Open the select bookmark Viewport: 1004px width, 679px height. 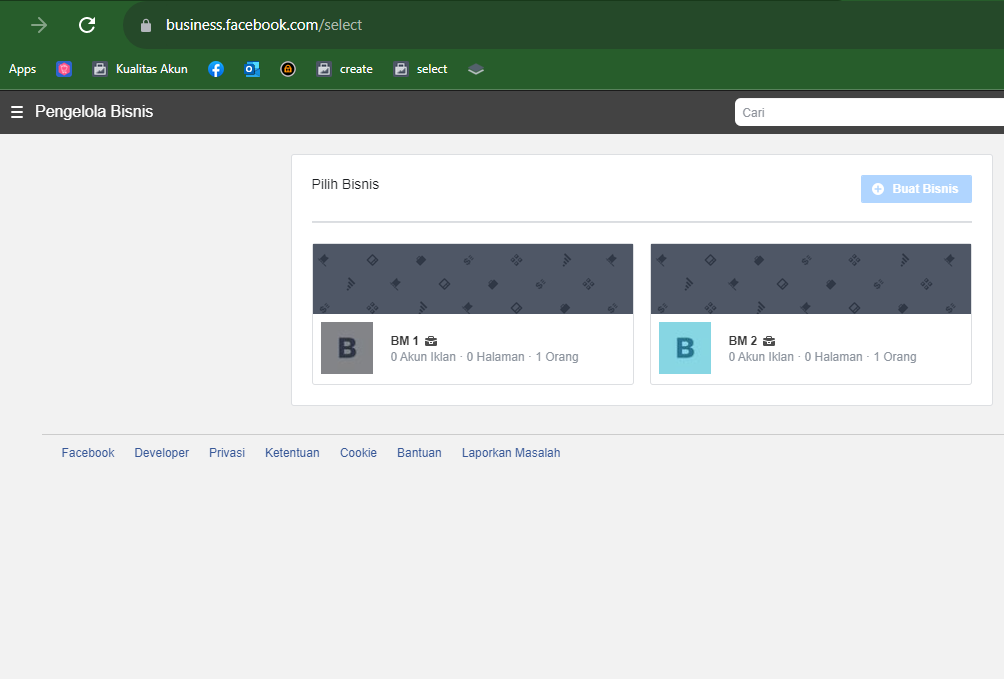pos(420,69)
